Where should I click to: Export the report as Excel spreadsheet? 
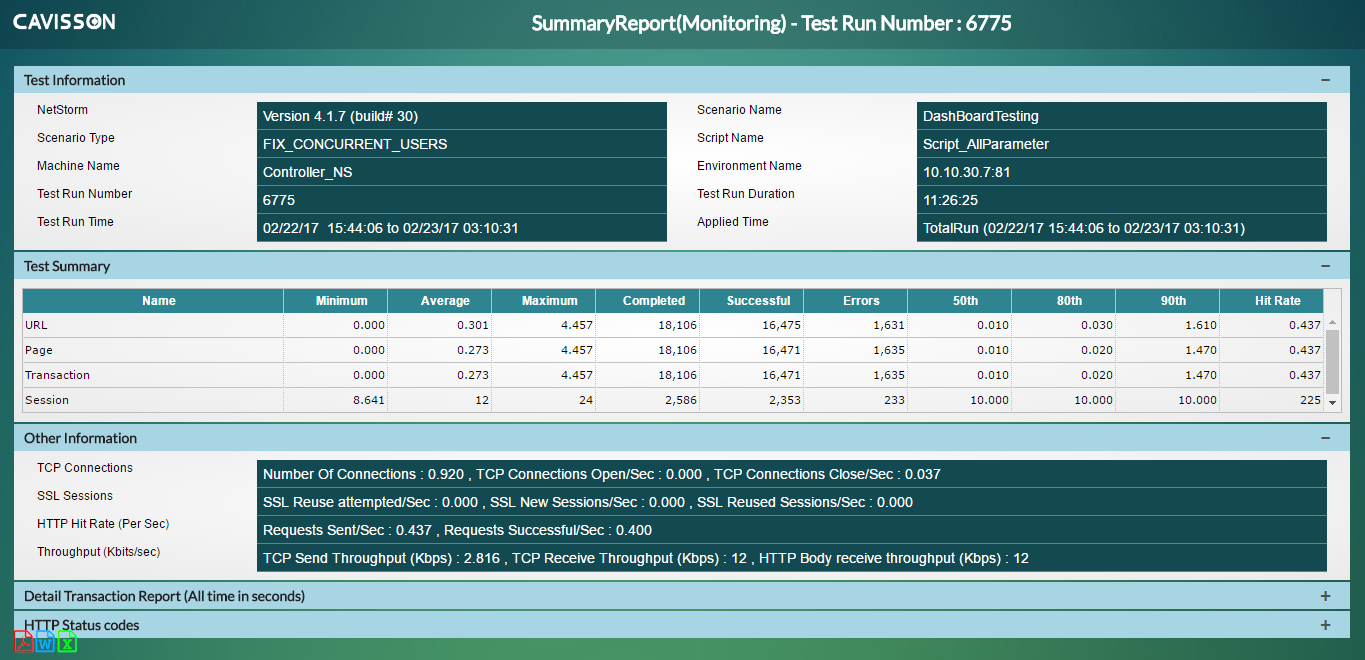coord(67,641)
